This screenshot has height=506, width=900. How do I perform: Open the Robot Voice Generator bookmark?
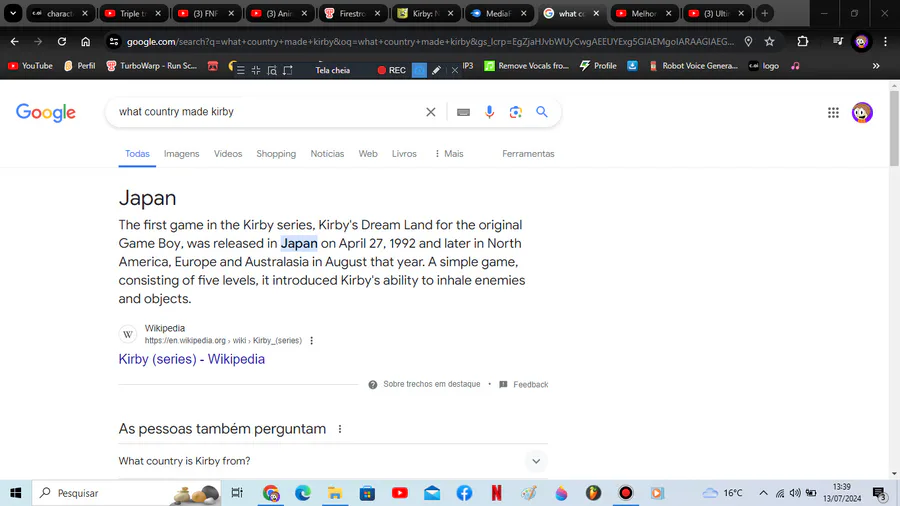click(693, 66)
